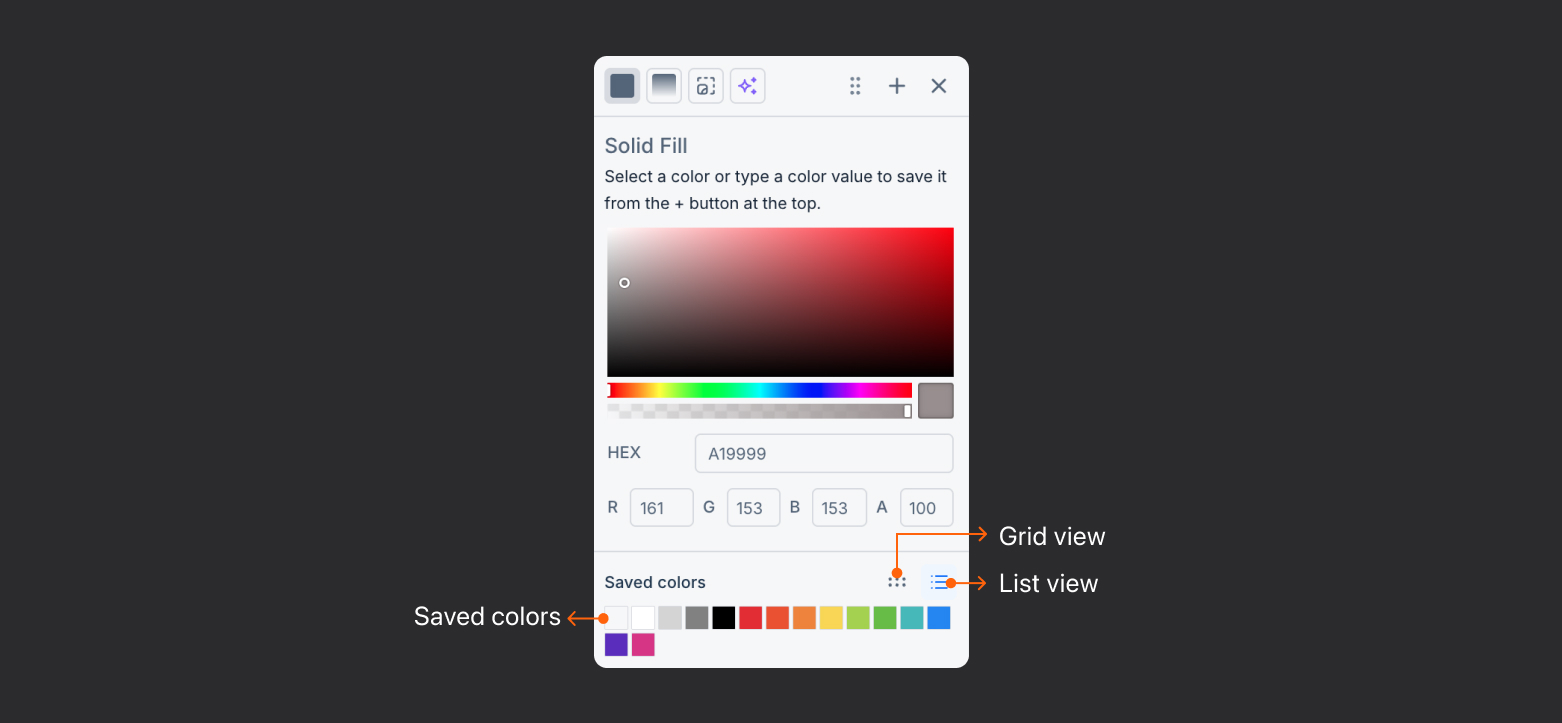Click the opacity transparency slider
The image size is (1562, 723).
click(760, 411)
